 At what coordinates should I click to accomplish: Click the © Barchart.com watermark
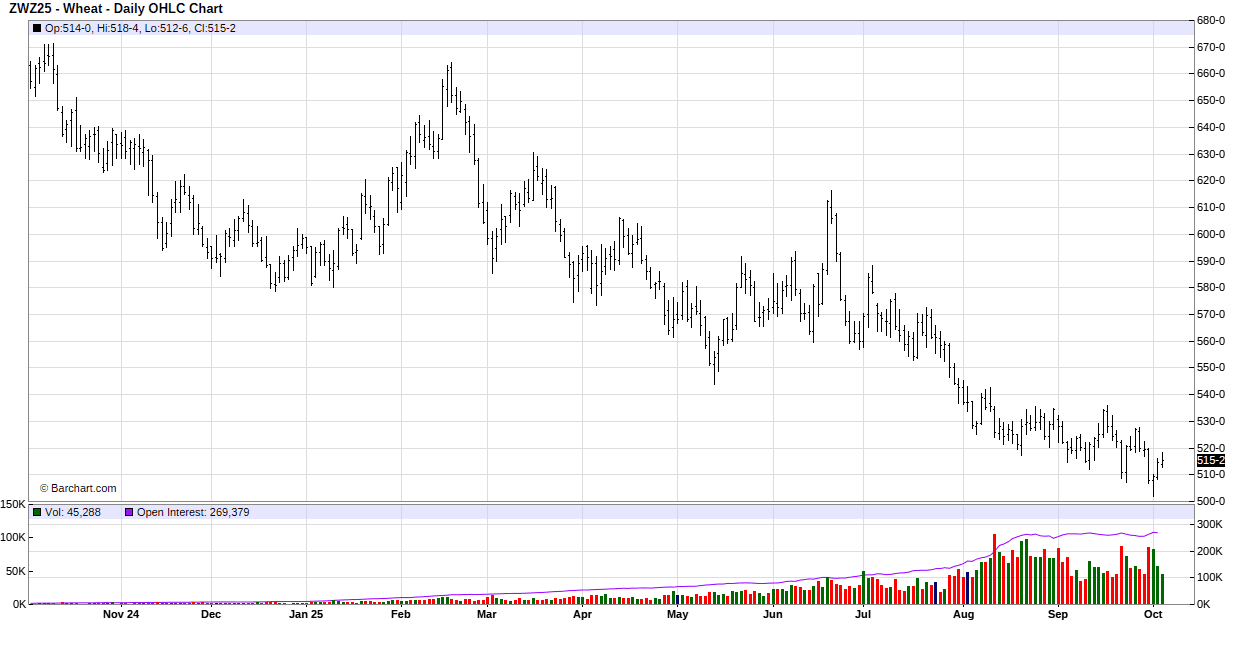pyautogui.click(x=78, y=488)
